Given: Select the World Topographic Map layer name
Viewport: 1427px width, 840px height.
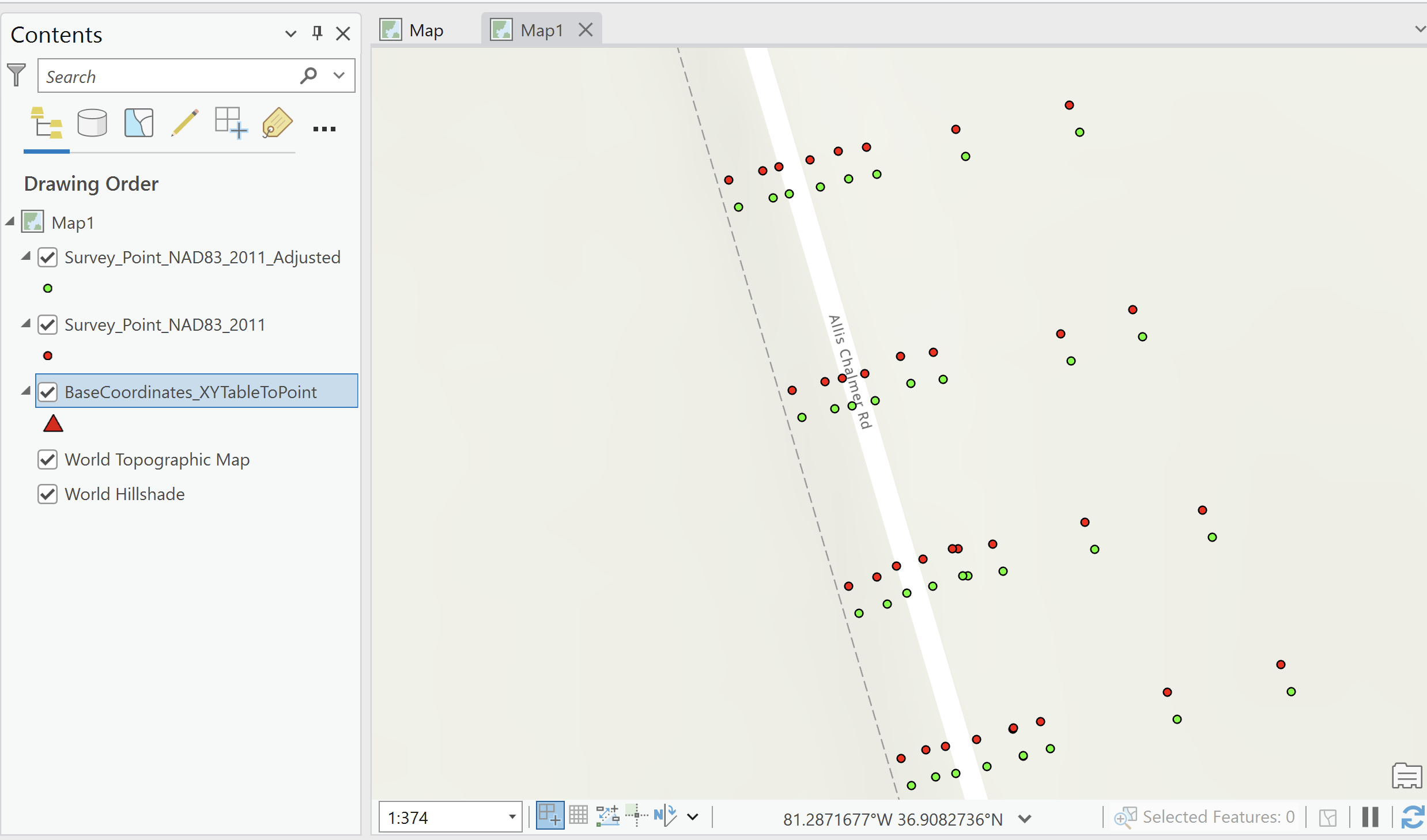Looking at the screenshot, I should [x=157, y=459].
